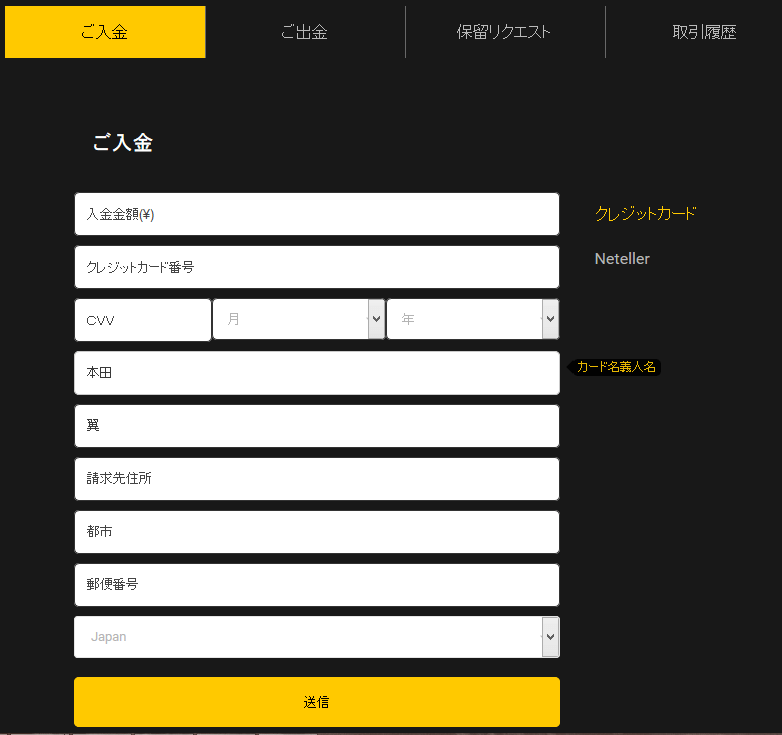Screen dimensions: 782x735
Task: Click the 都市 input field
Action: coord(317,532)
